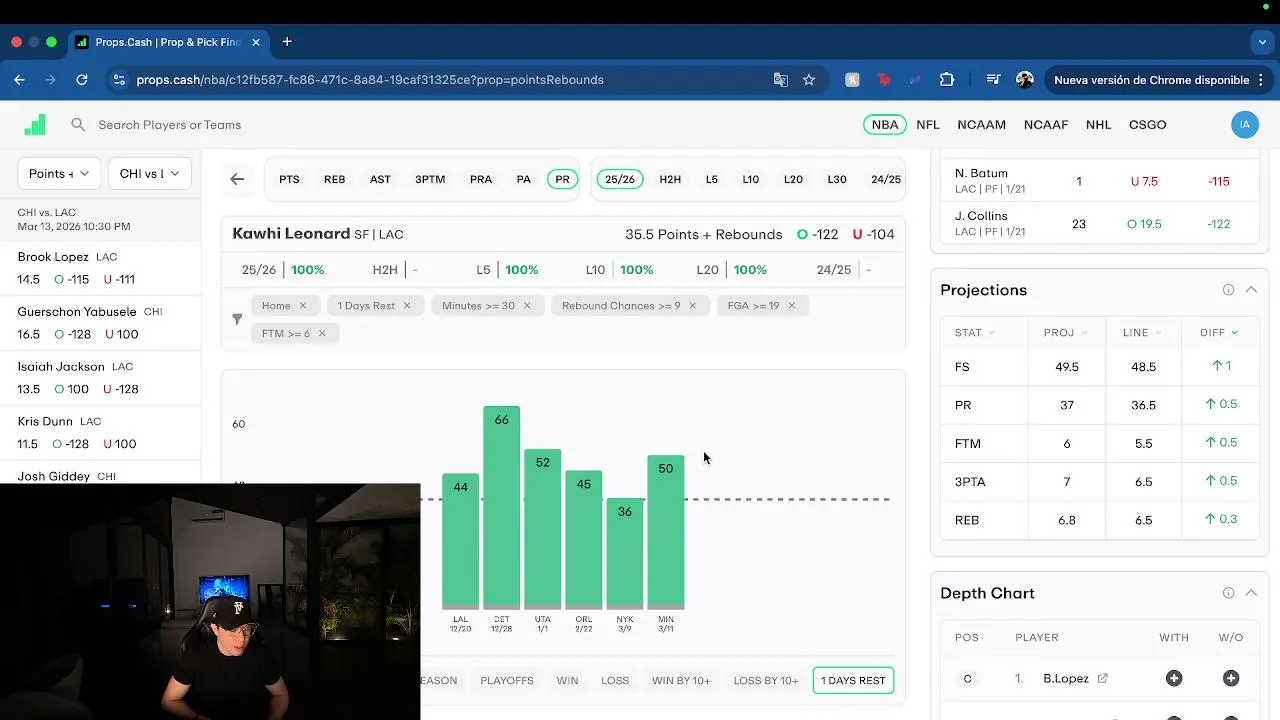Click N. Batum U 7.5 line
The image size is (1280, 720).
click(1144, 182)
